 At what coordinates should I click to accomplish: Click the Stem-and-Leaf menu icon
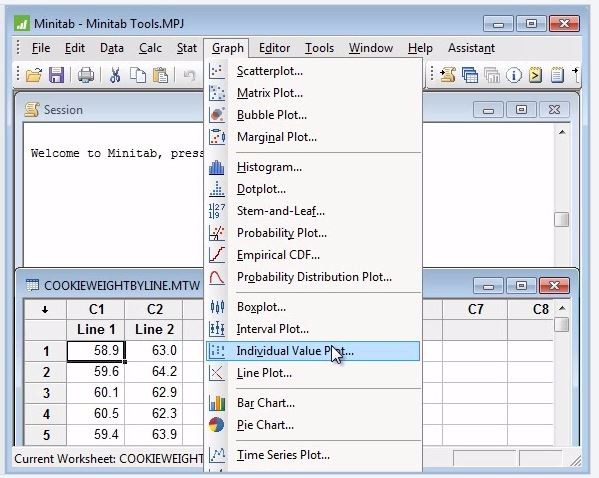point(217,211)
